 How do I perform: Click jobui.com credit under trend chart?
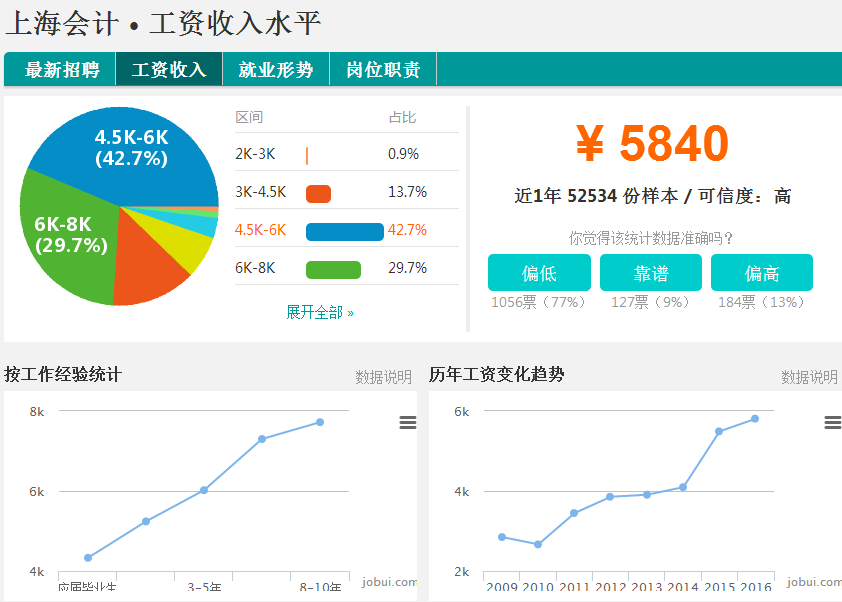point(814,582)
